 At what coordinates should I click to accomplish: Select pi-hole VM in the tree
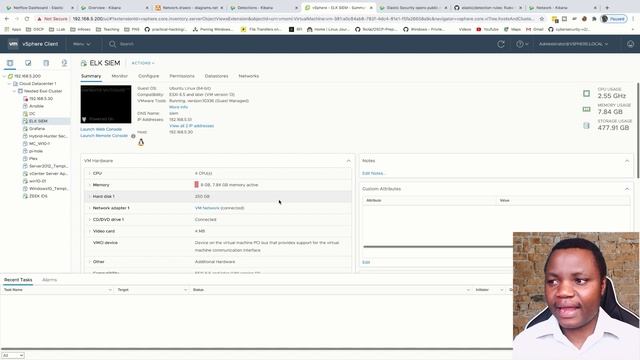point(36,151)
